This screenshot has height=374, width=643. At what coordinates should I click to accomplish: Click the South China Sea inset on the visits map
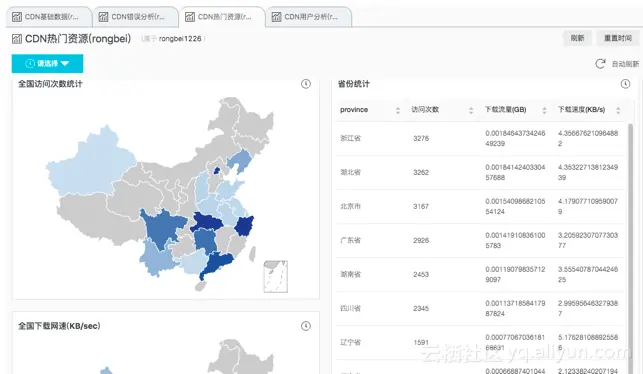click(x=276, y=276)
